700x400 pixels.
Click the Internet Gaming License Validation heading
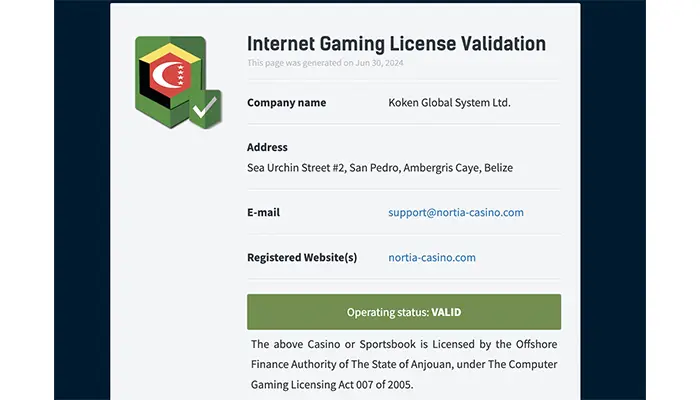(x=396, y=44)
